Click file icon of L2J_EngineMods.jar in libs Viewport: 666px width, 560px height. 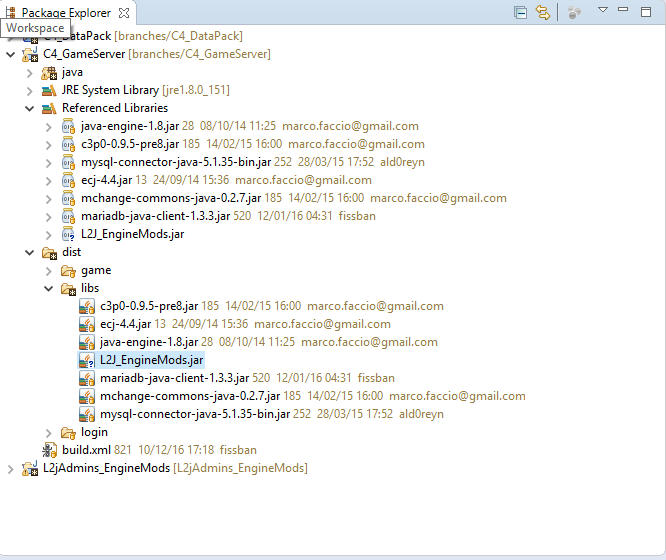coord(87,360)
